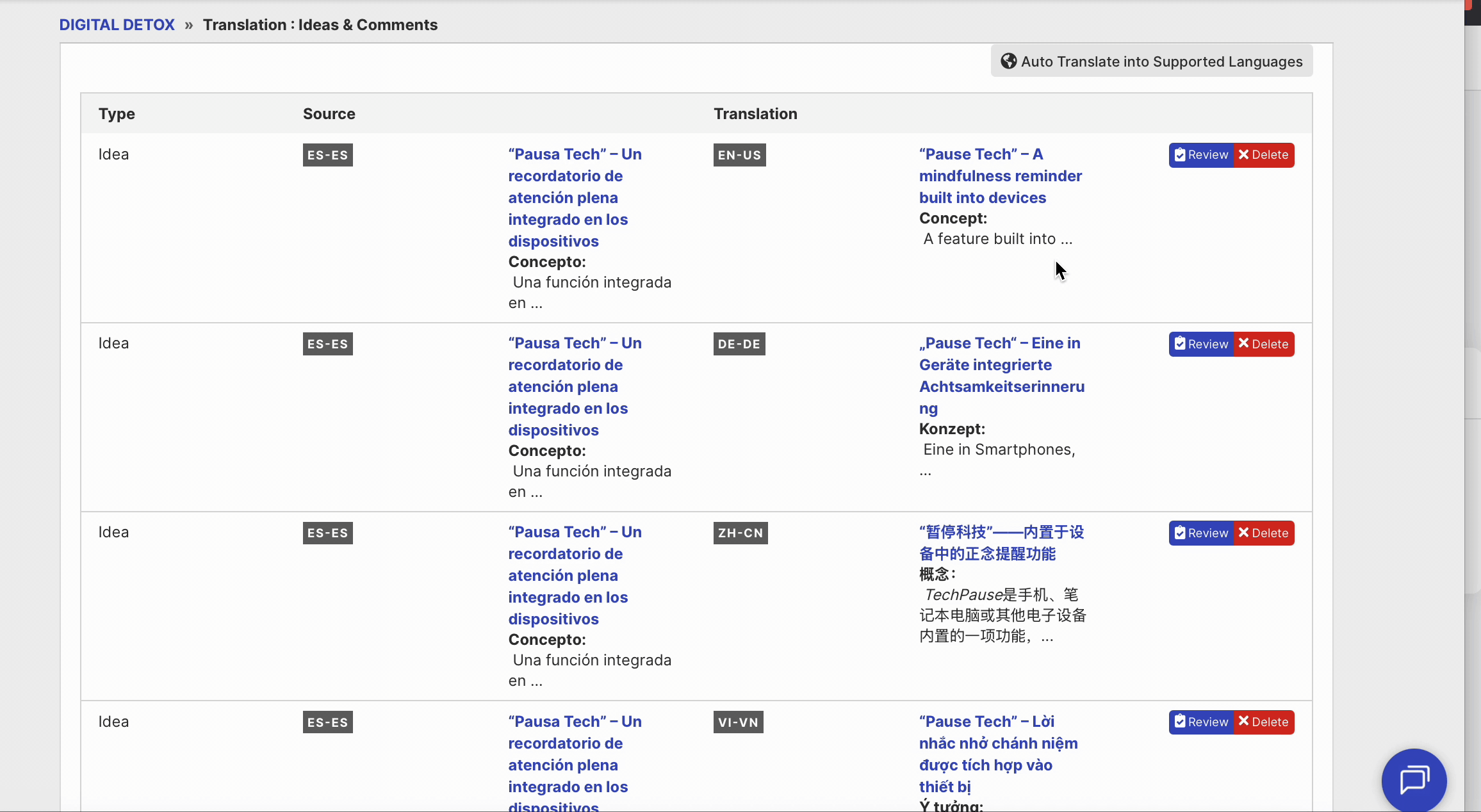Delete the EN-US translation
The width and height of the screenshot is (1481, 812).
tap(1263, 155)
